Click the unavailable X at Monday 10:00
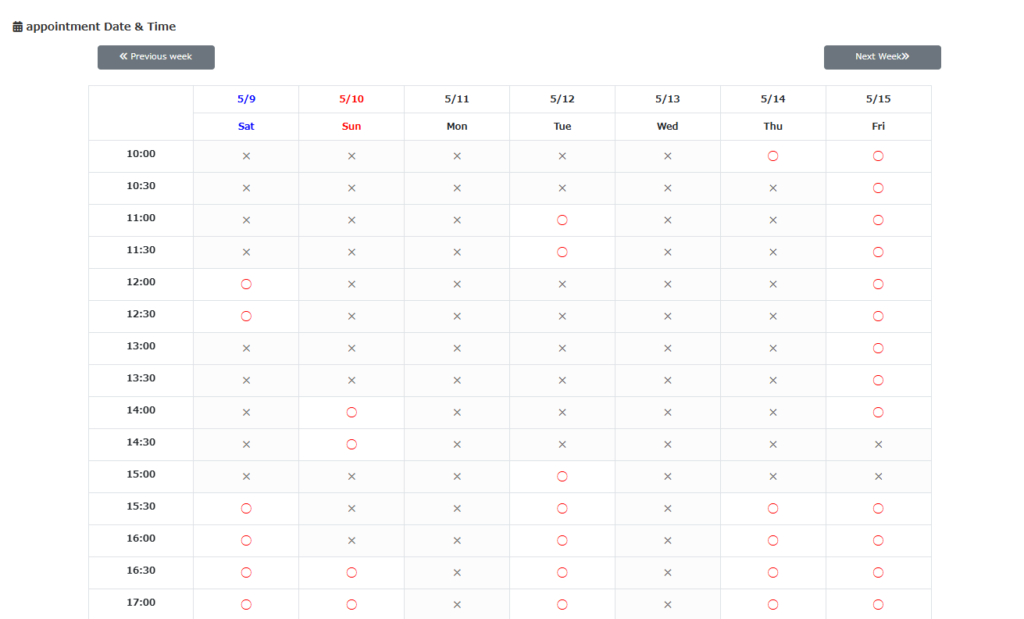 [457, 156]
